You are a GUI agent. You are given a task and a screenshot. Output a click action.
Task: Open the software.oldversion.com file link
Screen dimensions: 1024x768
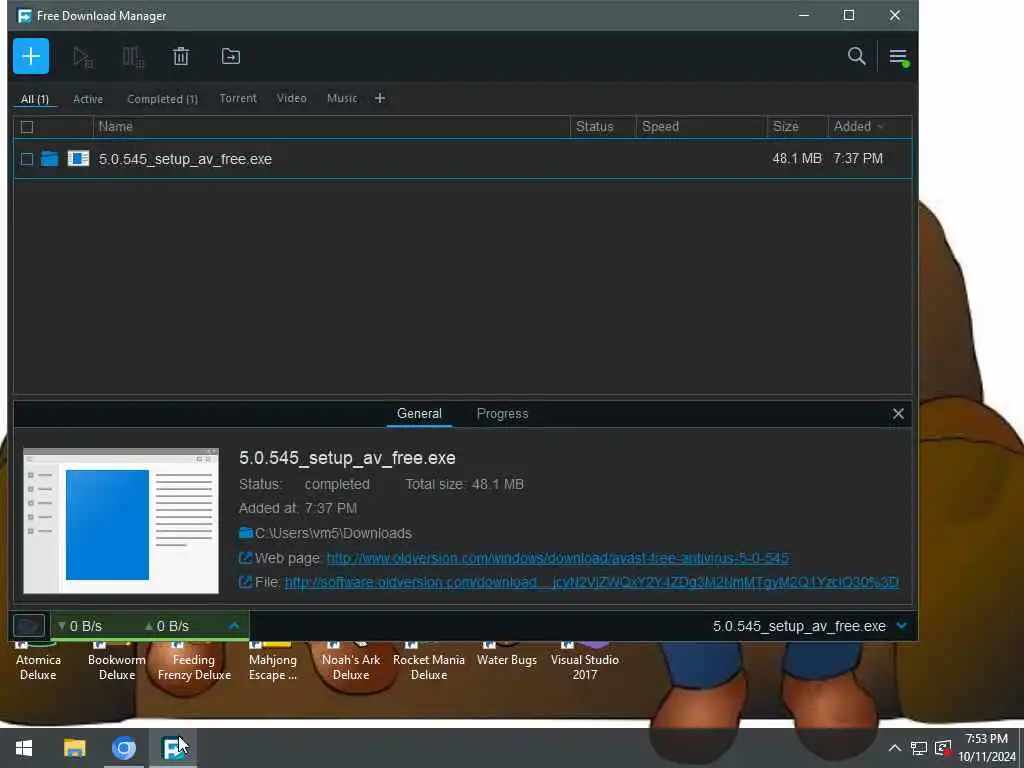(592, 582)
